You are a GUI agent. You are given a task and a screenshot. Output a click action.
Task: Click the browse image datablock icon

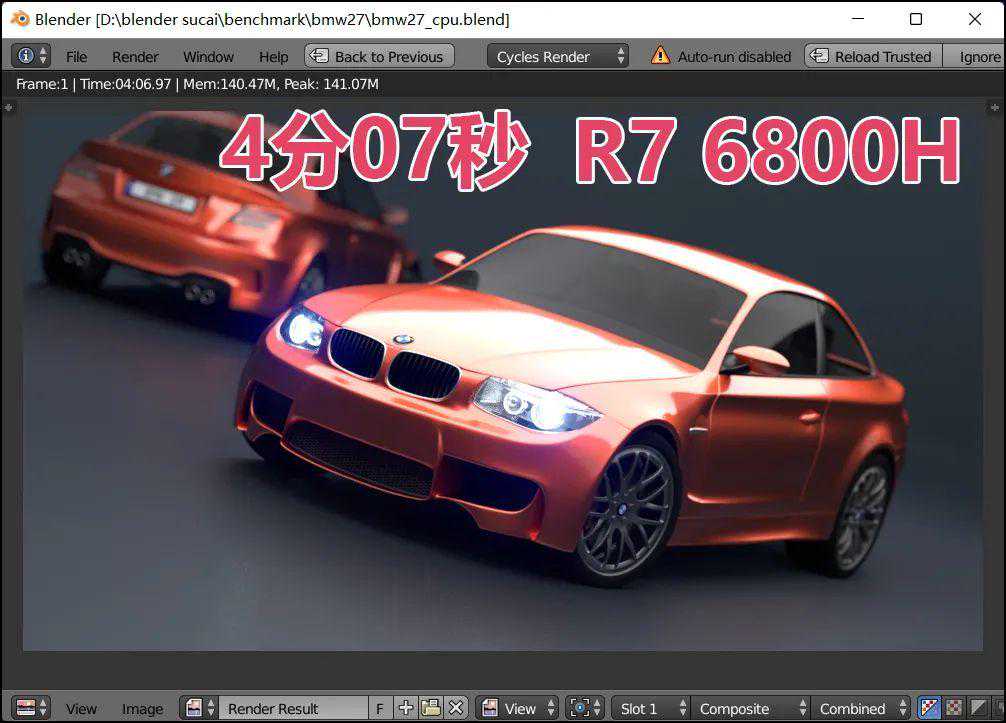198,708
